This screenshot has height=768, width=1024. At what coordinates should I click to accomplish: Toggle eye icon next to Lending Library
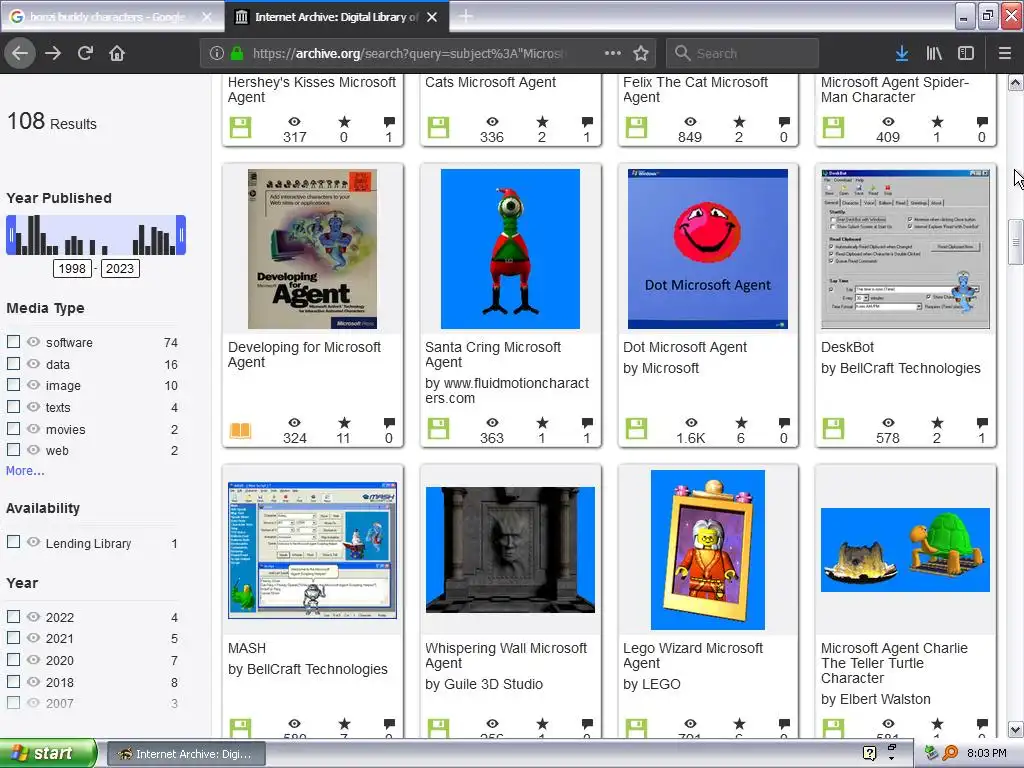pyautogui.click(x=33, y=542)
